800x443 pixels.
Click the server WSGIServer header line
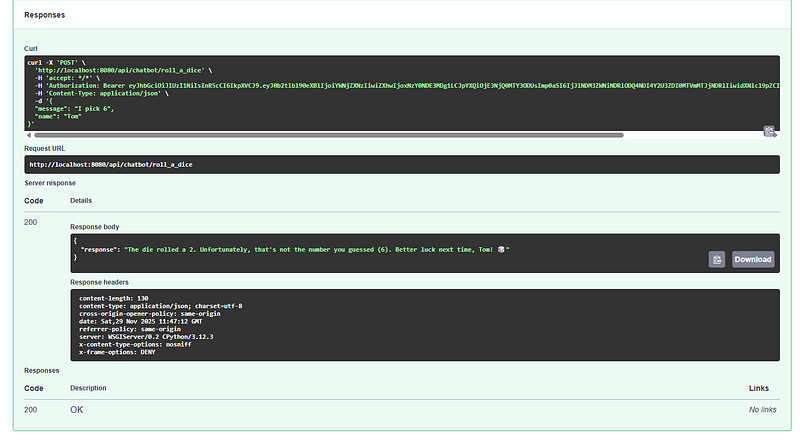pyautogui.click(x=146, y=337)
